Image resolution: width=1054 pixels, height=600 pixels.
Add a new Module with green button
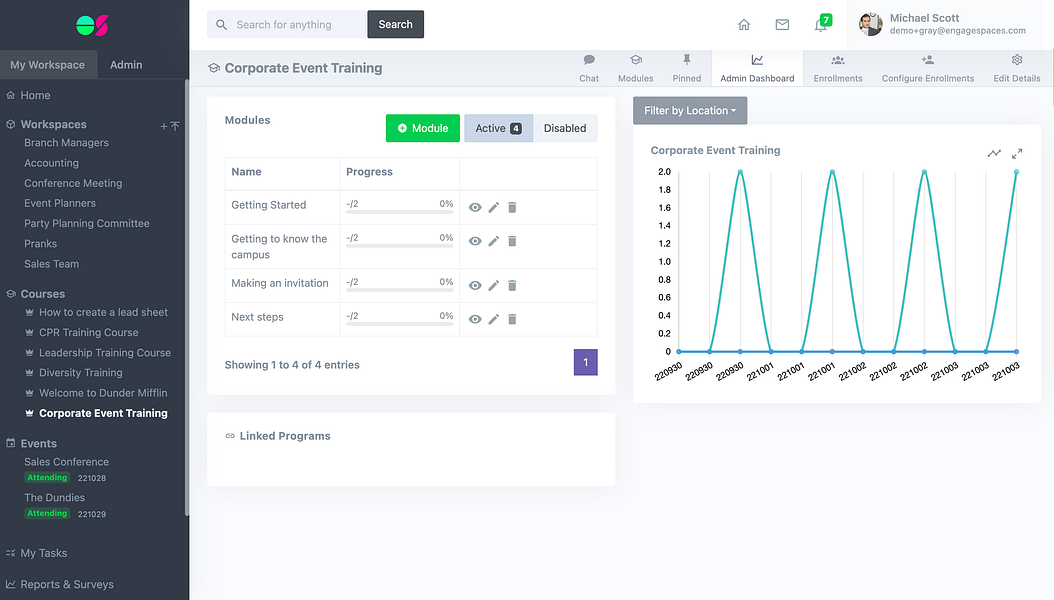tap(423, 128)
